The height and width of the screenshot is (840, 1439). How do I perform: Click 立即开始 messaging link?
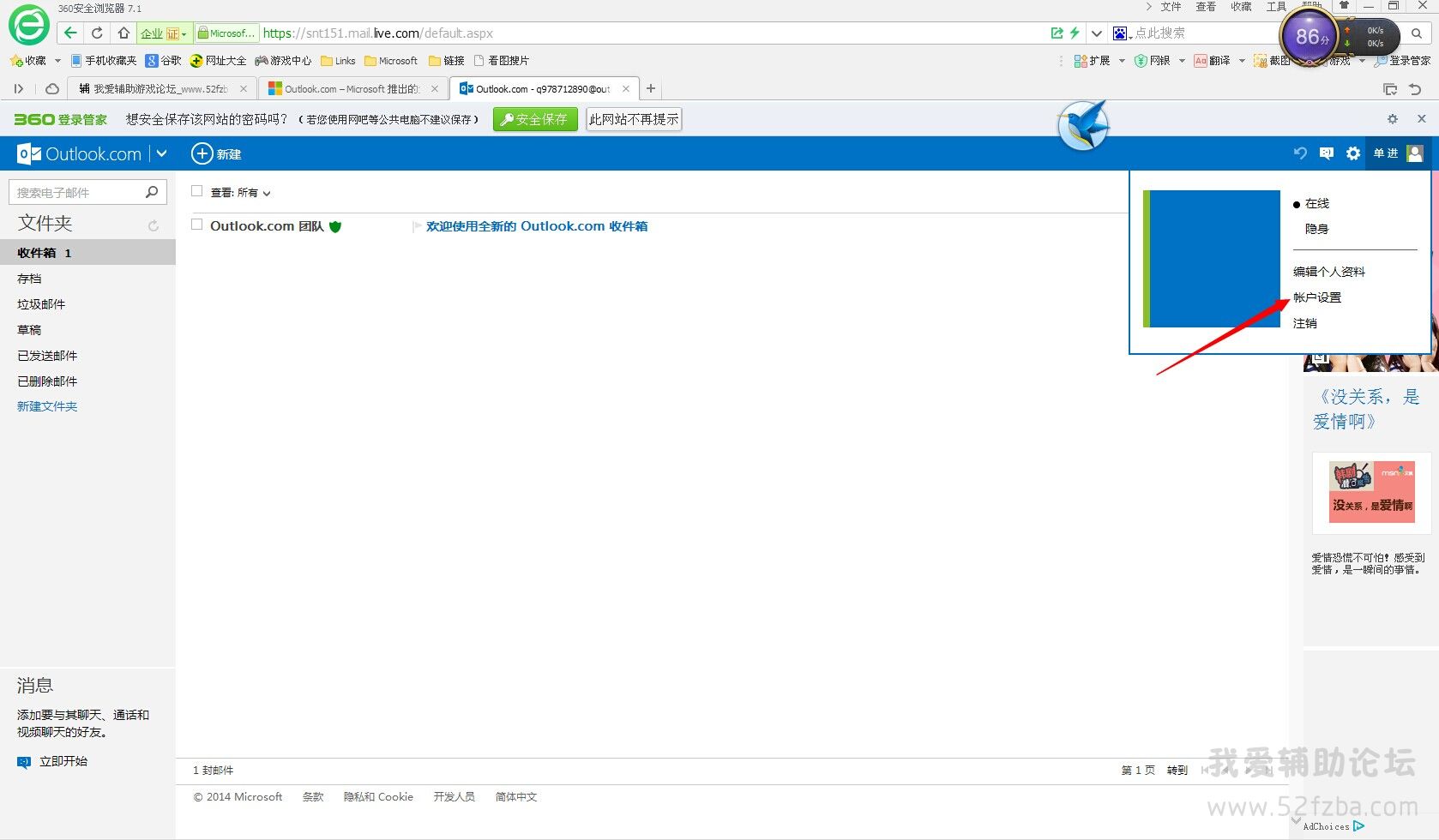click(x=63, y=761)
